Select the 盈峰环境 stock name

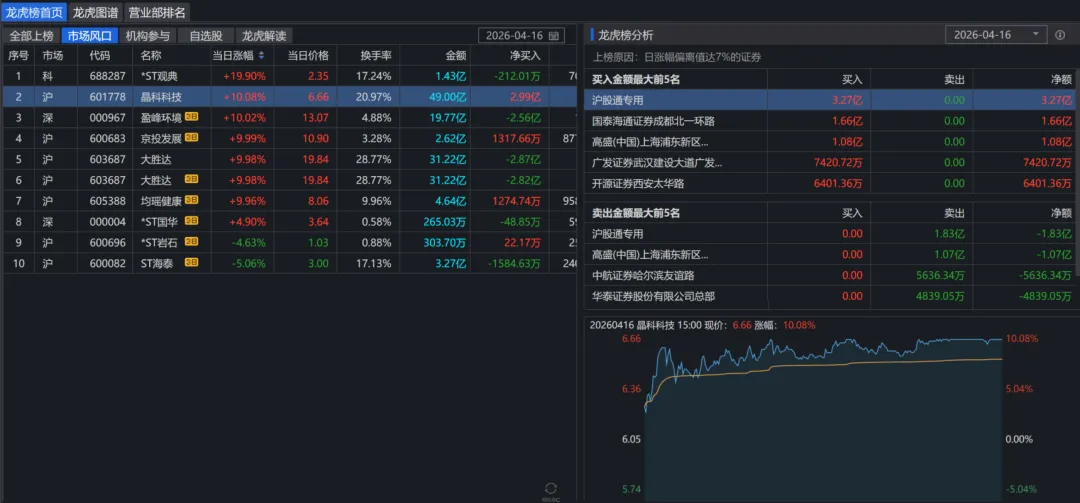point(161,117)
